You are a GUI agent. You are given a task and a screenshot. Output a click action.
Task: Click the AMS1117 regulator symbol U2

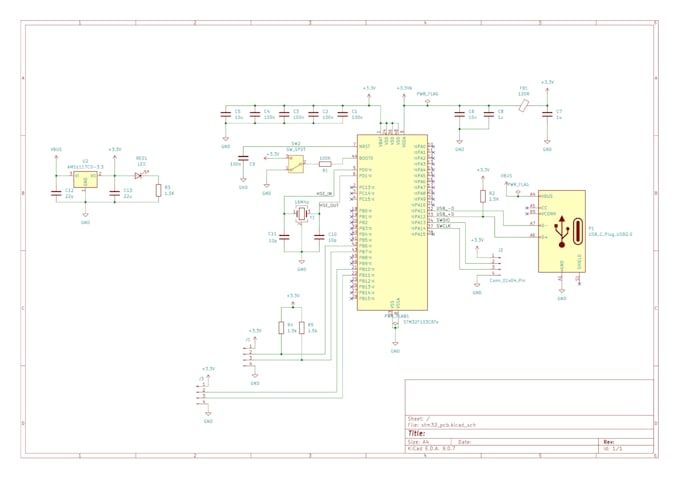[x=85, y=179]
